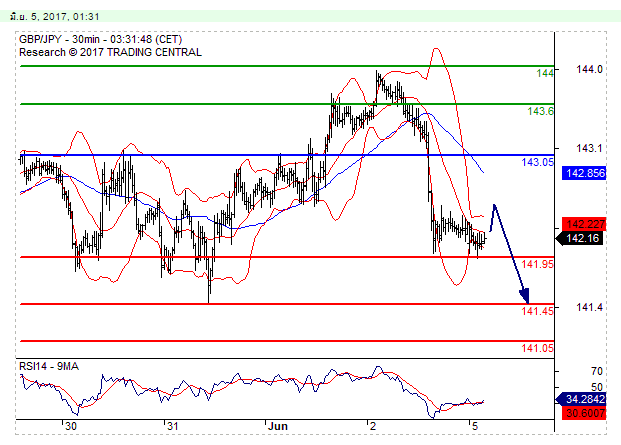Click the black current price tag '142.16'
Viewport: 621px width, 445px height.
tap(581, 238)
